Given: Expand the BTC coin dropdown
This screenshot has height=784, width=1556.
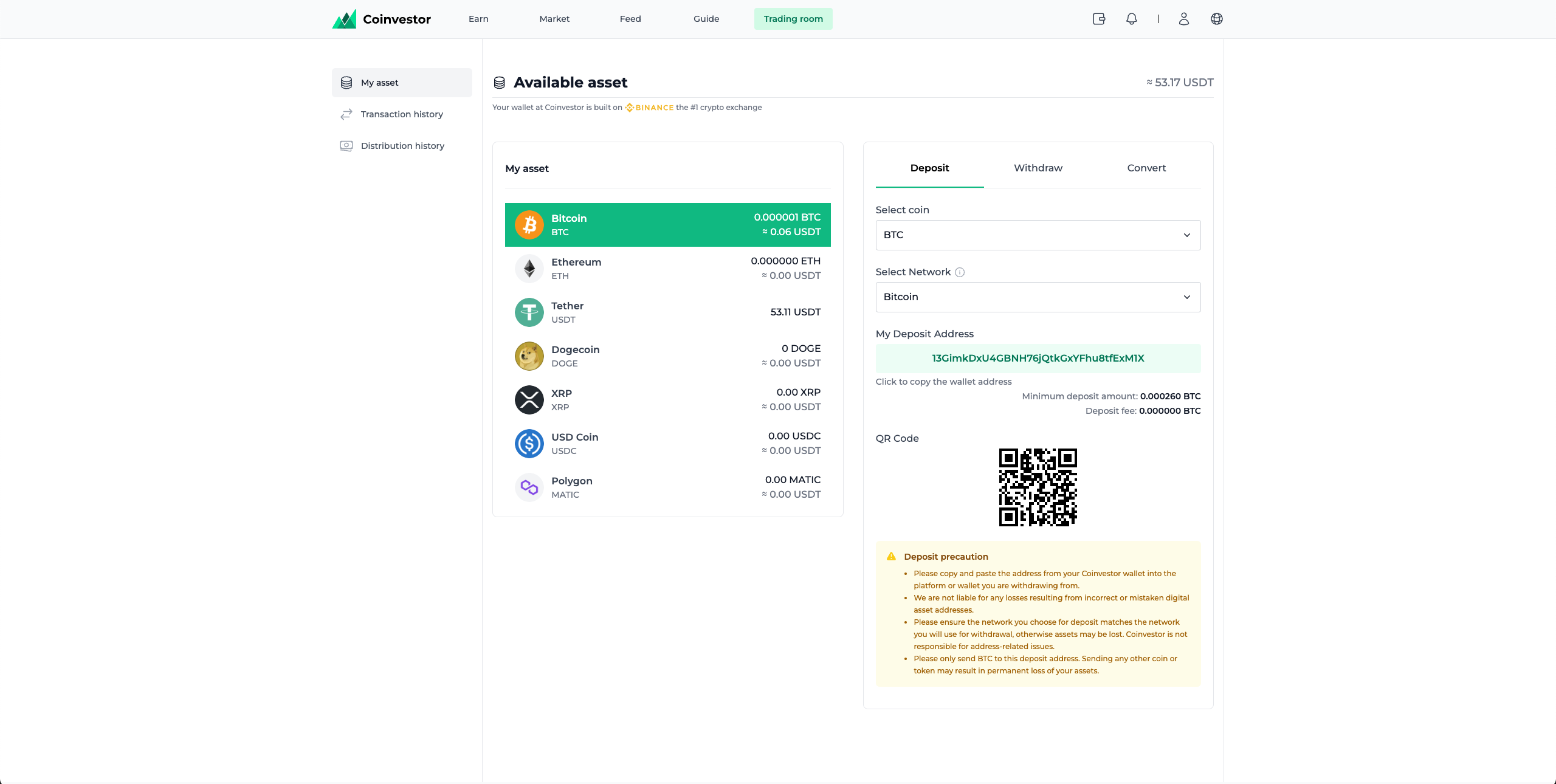Looking at the screenshot, I should 1038,235.
